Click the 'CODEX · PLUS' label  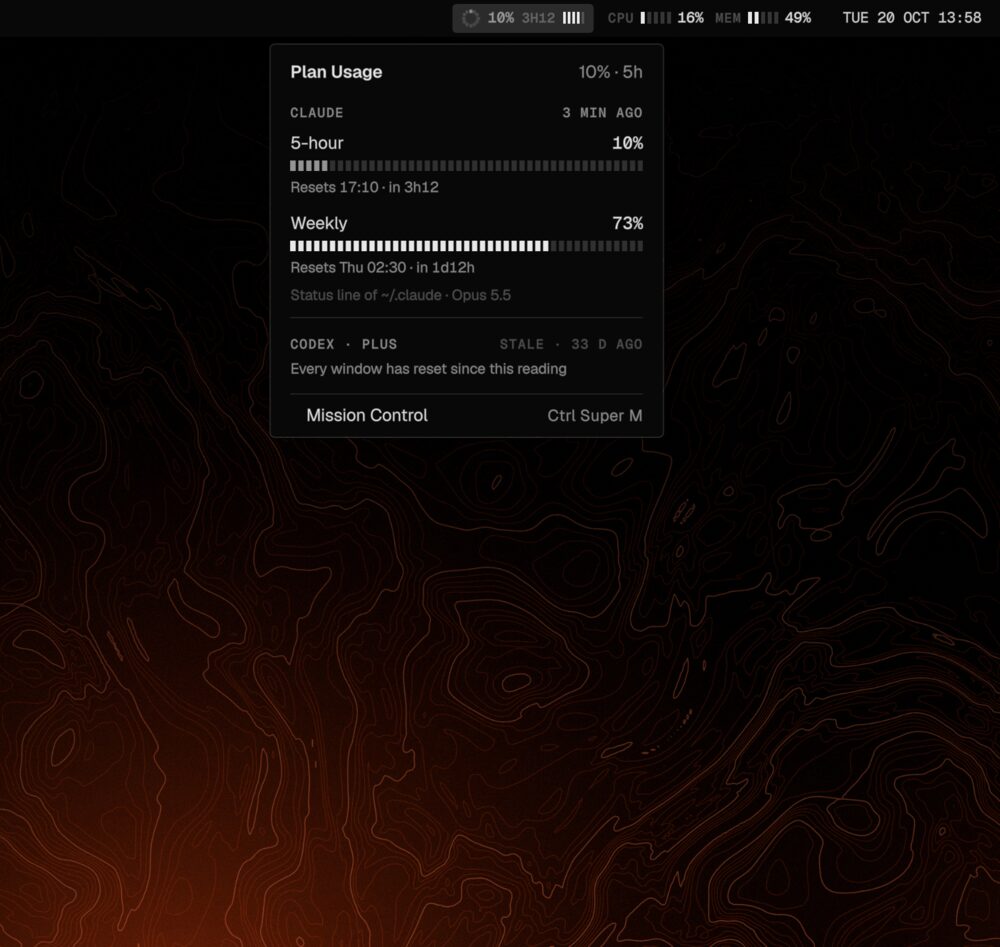pos(344,344)
